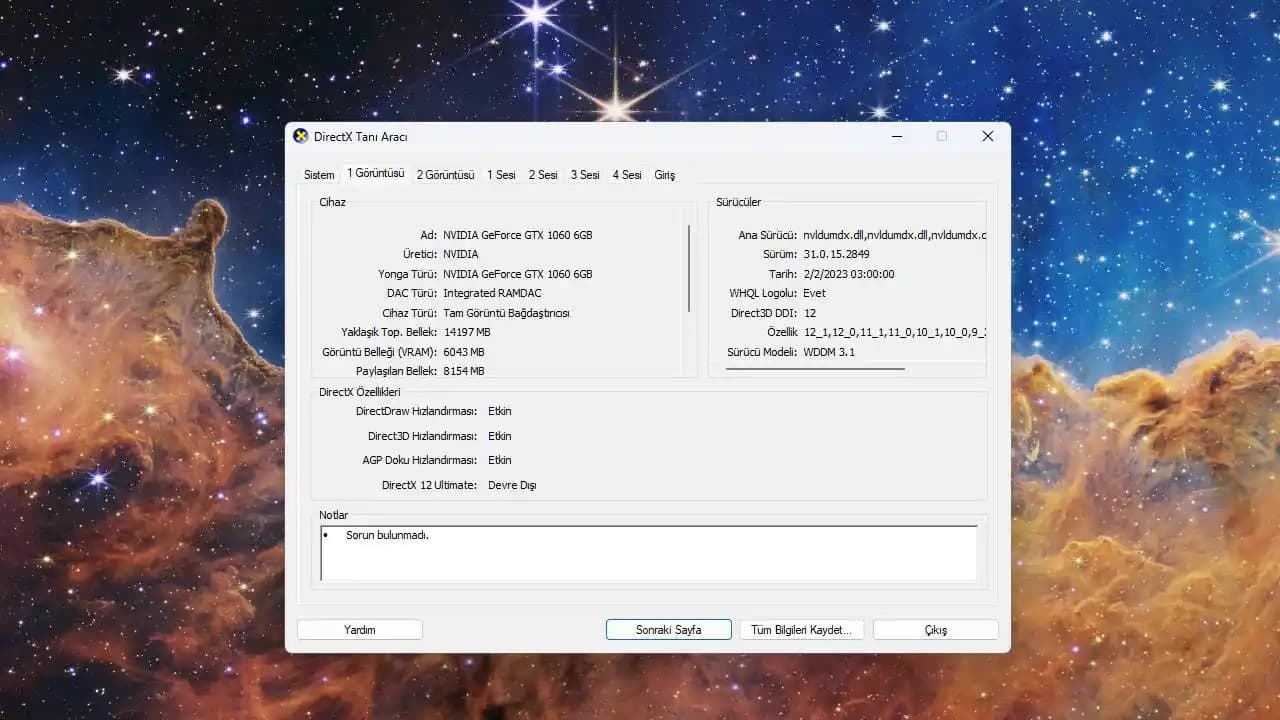This screenshot has height=720, width=1280.
Task: Click the Sürücüler panel horizontal scrollbar
Action: [x=815, y=369]
